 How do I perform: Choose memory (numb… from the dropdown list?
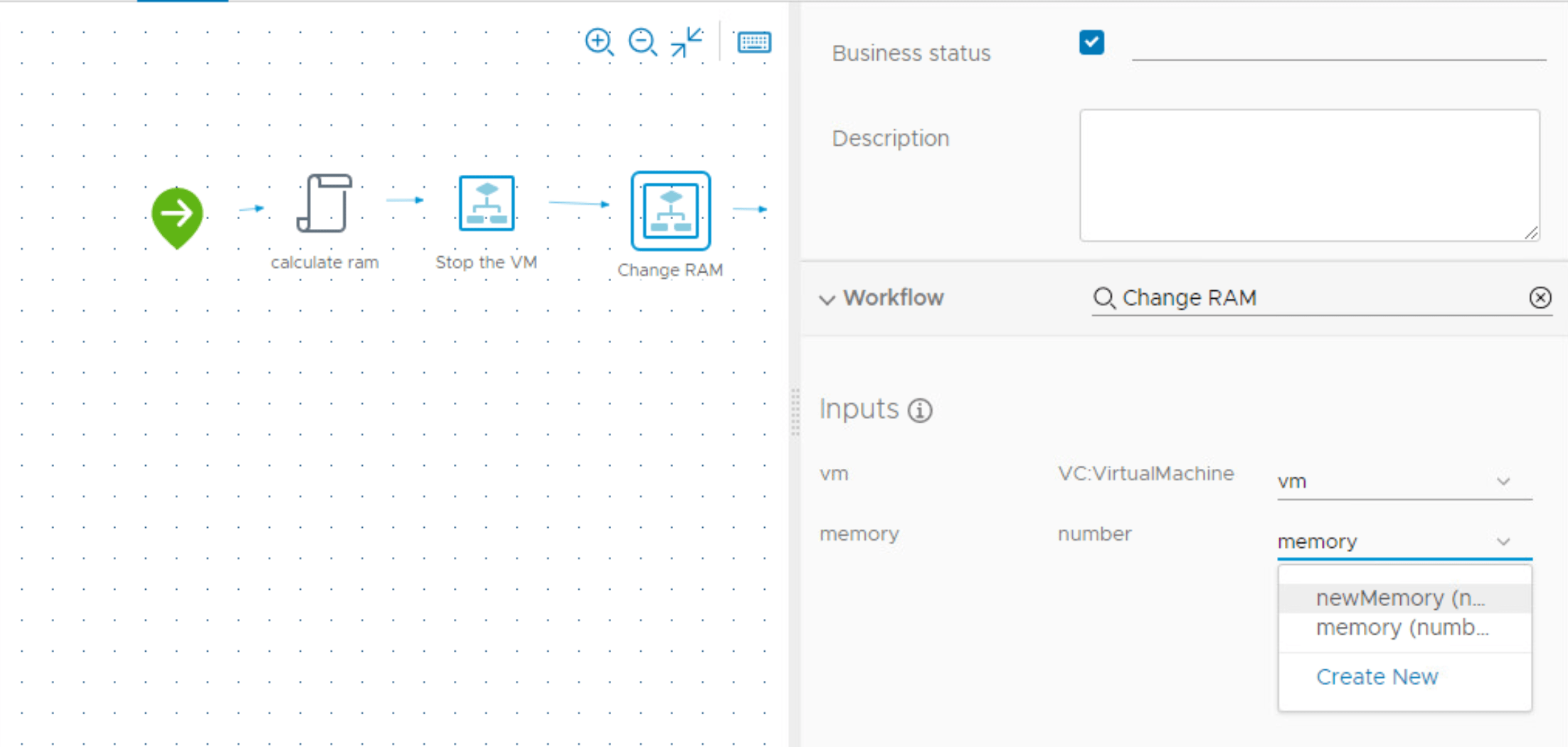(x=1404, y=628)
